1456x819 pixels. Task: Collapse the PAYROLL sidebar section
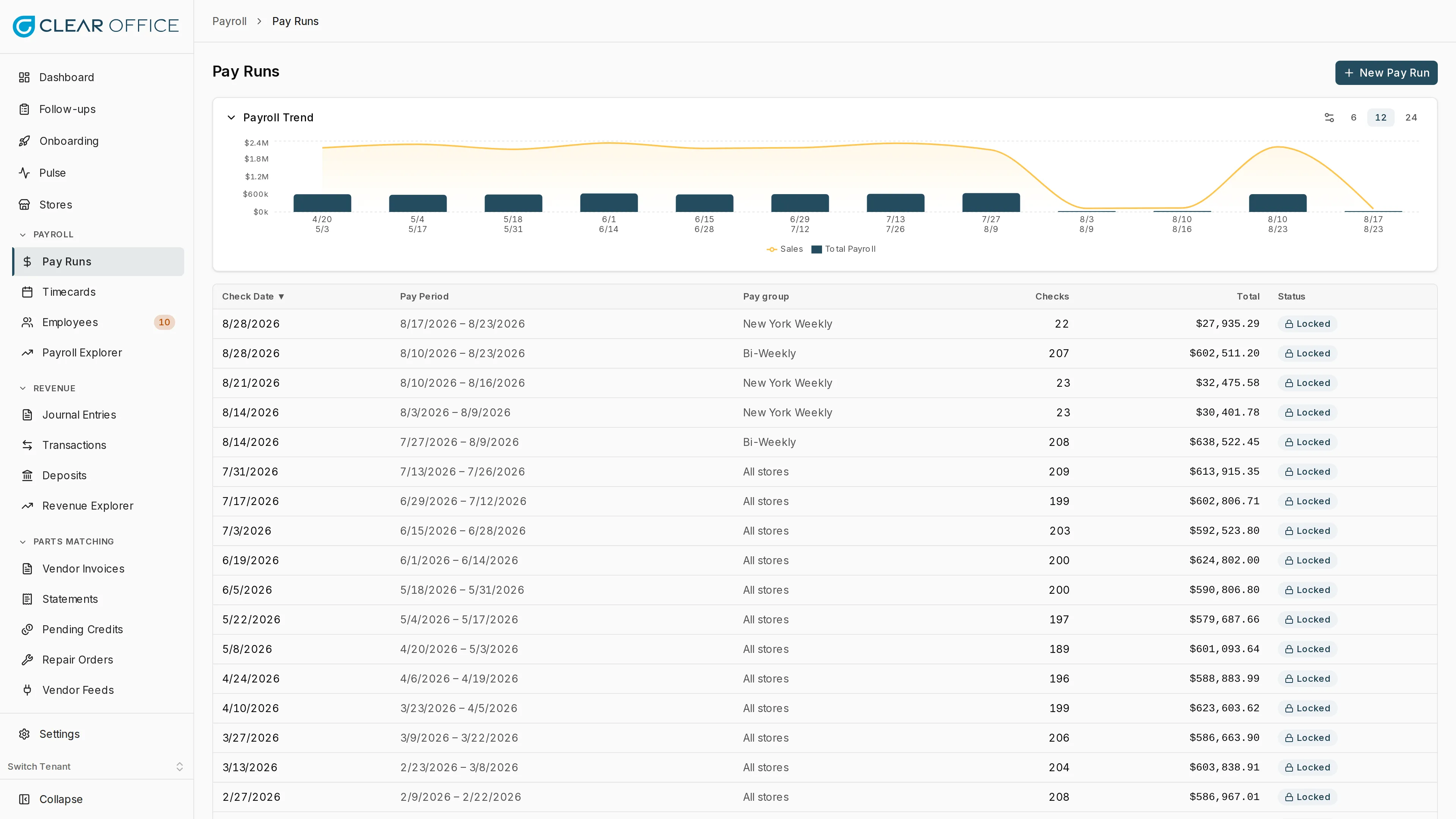point(47,235)
